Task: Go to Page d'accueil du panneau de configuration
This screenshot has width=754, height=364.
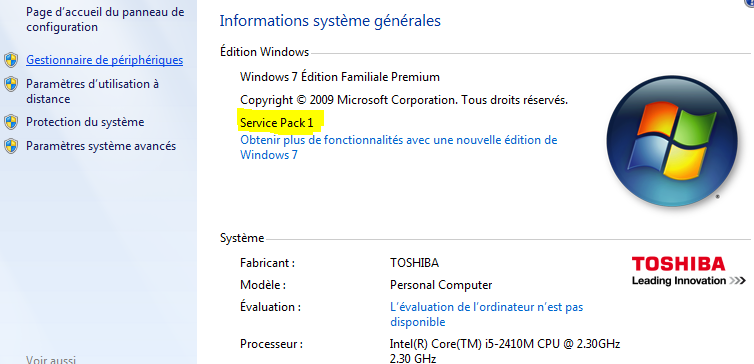Action: (105, 20)
